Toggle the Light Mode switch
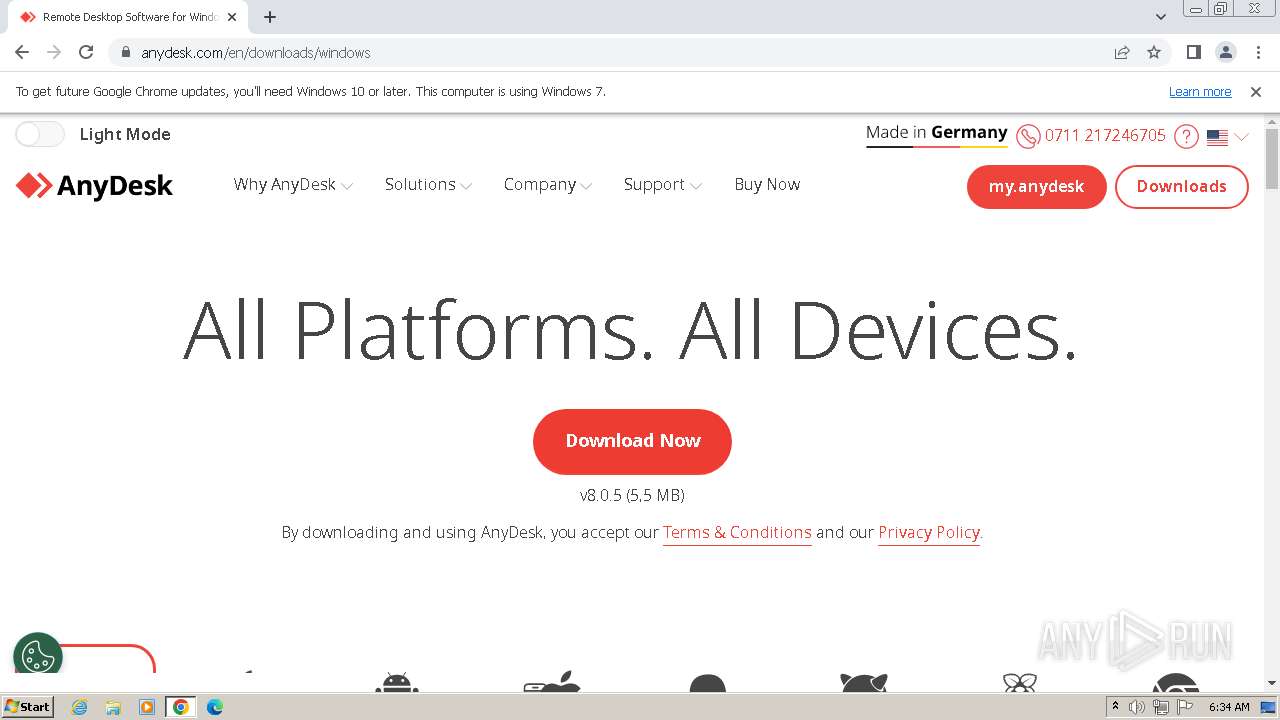Image resolution: width=1280 pixels, height=720 pixels. tap(40, 134)
